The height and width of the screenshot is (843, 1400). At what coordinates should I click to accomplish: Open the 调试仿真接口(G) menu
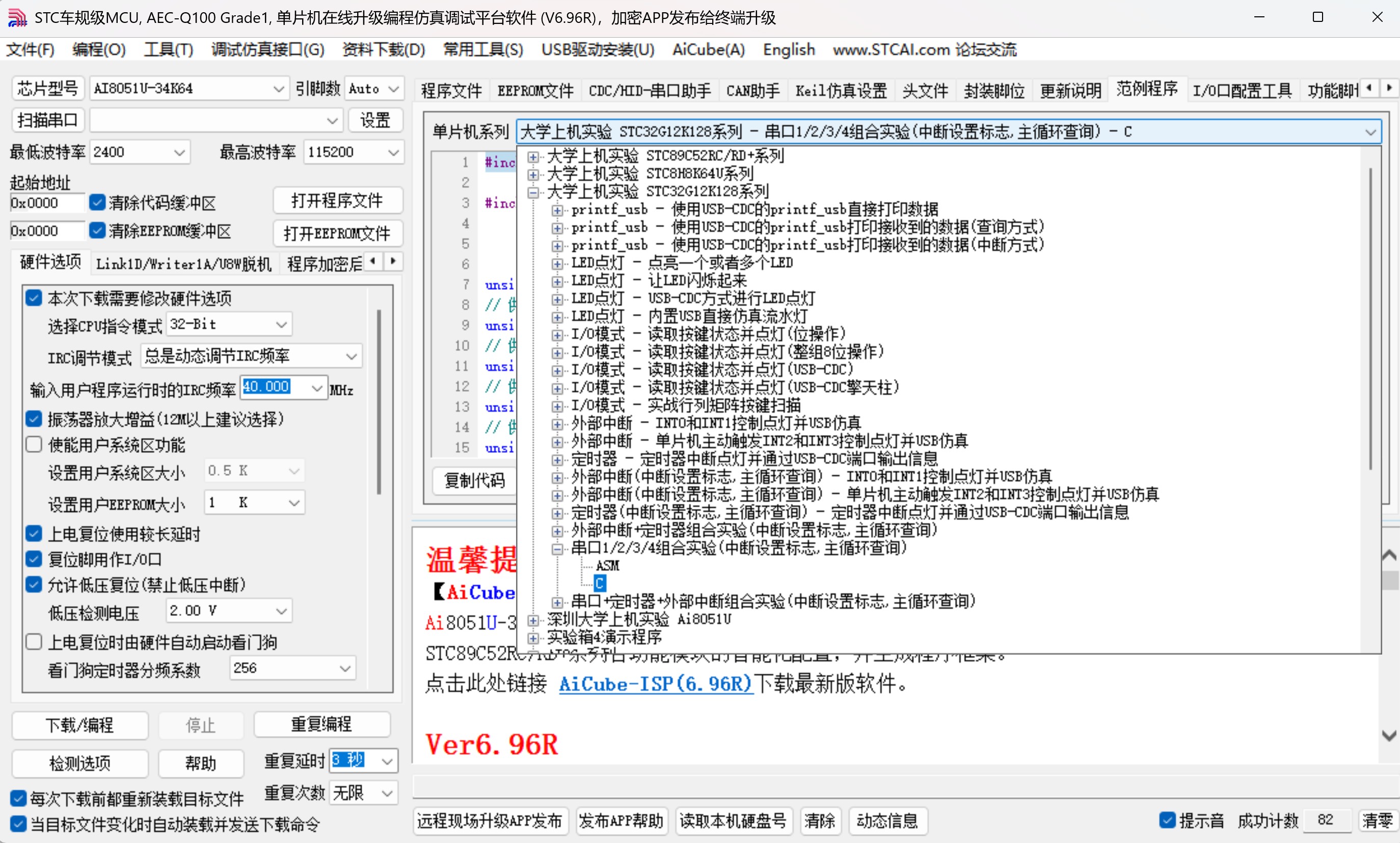267,50
